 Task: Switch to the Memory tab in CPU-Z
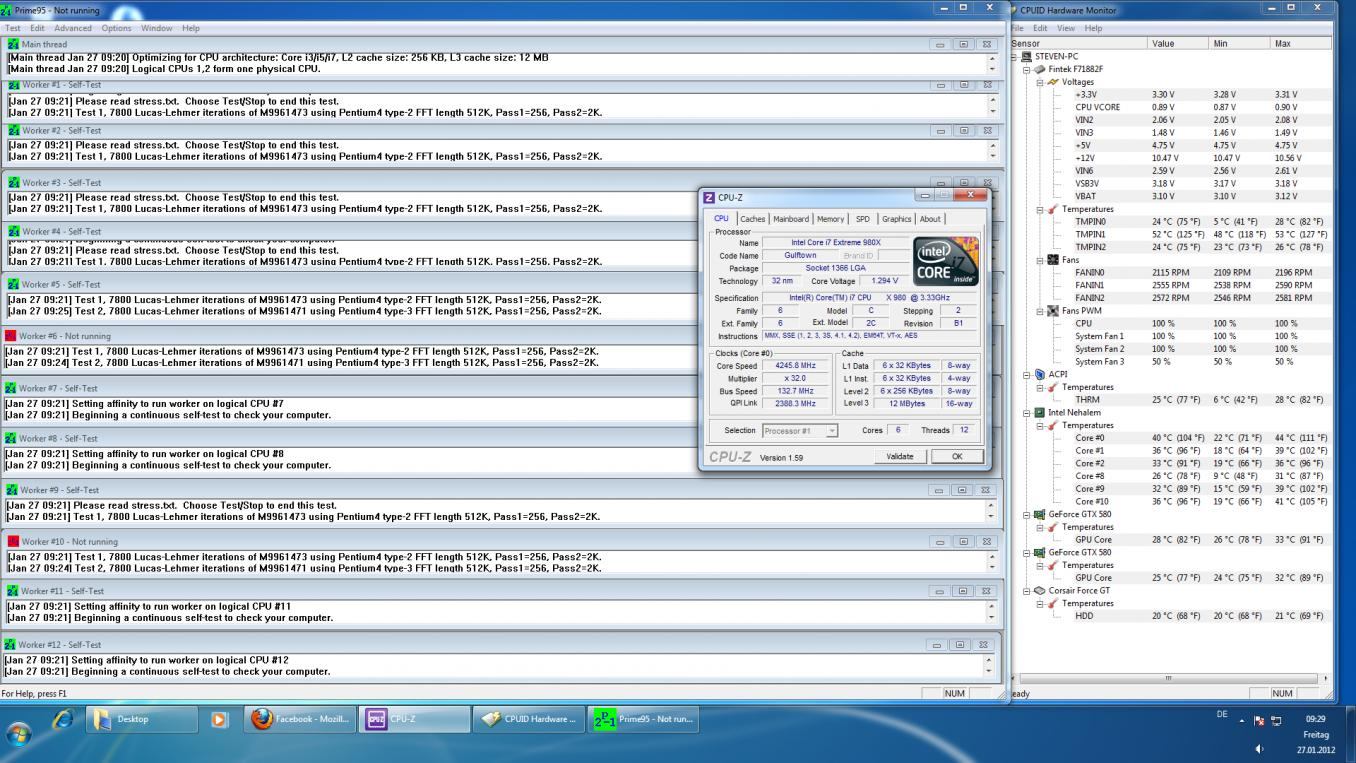(830, 219)
